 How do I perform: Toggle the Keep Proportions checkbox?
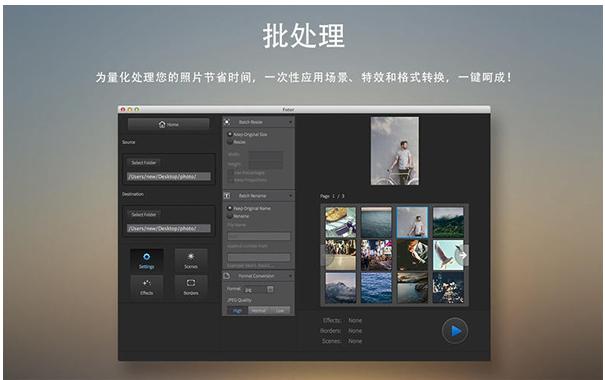(x=231, y=180)
